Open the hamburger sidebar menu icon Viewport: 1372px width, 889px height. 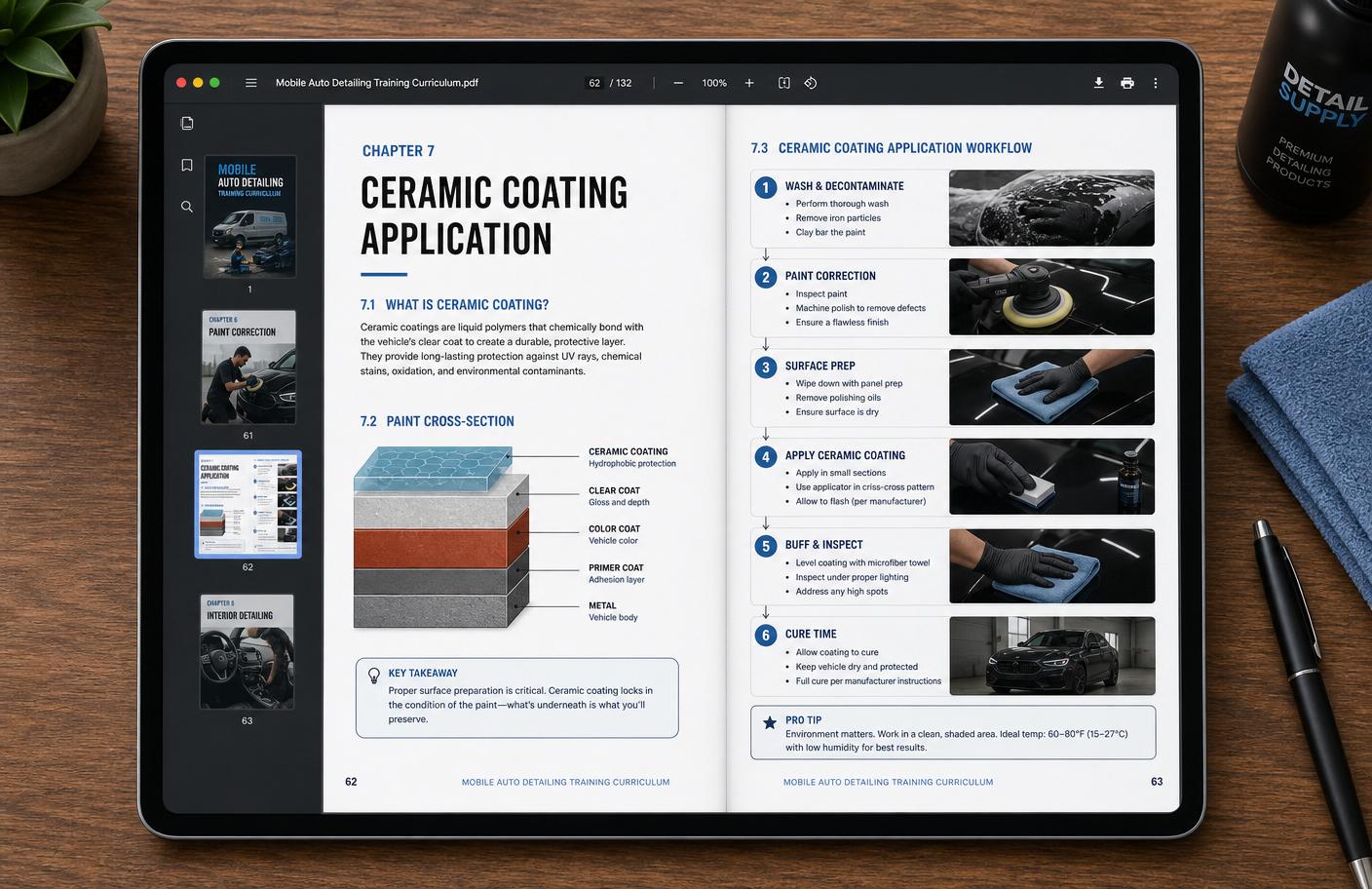[x=251, y=83]
